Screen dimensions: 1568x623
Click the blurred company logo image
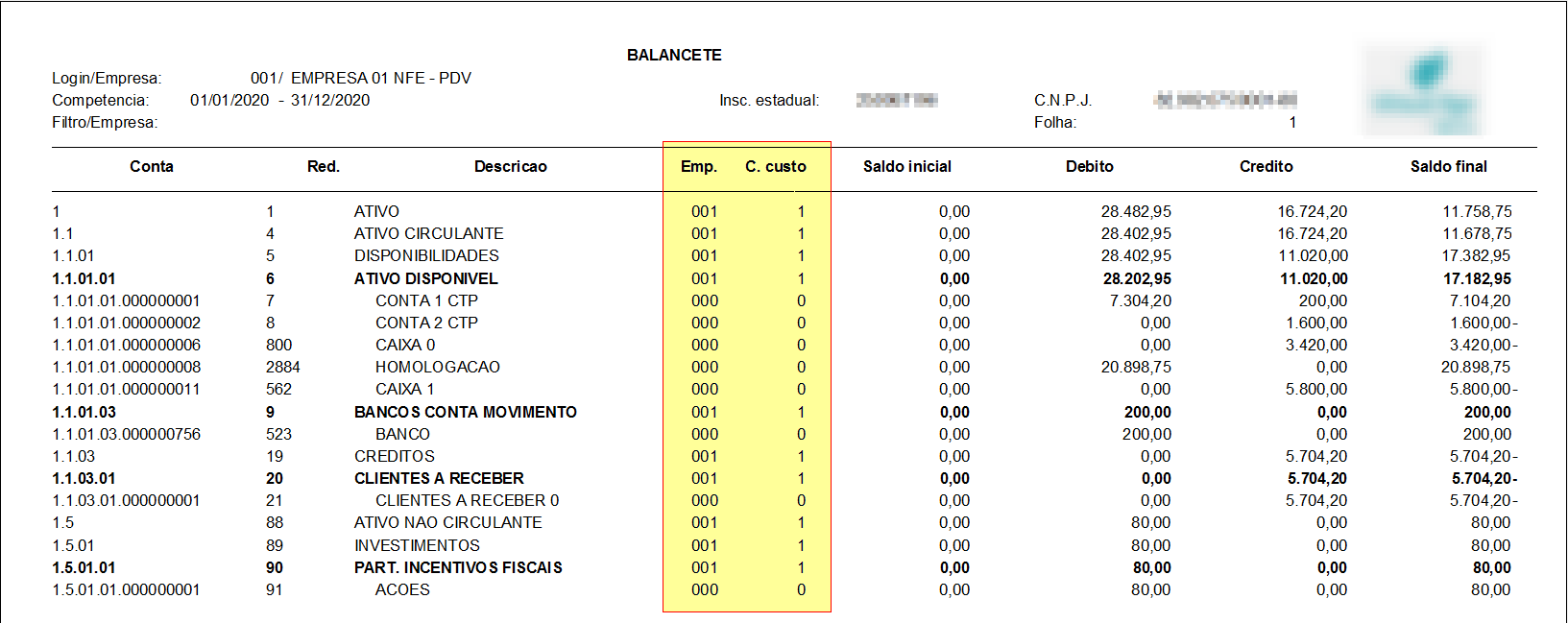coord(1424,90)
